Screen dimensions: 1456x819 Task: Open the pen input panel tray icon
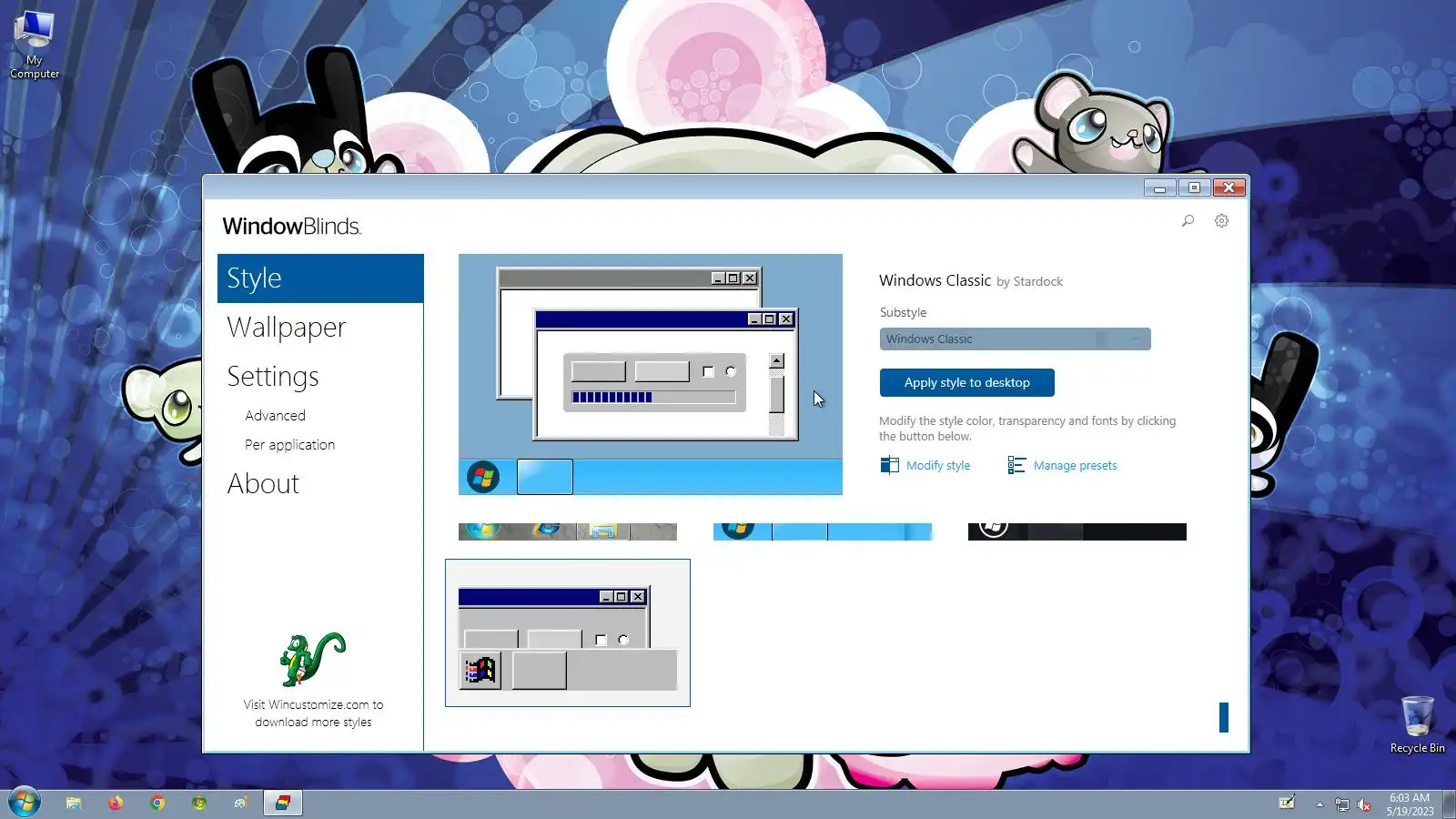1287,803
